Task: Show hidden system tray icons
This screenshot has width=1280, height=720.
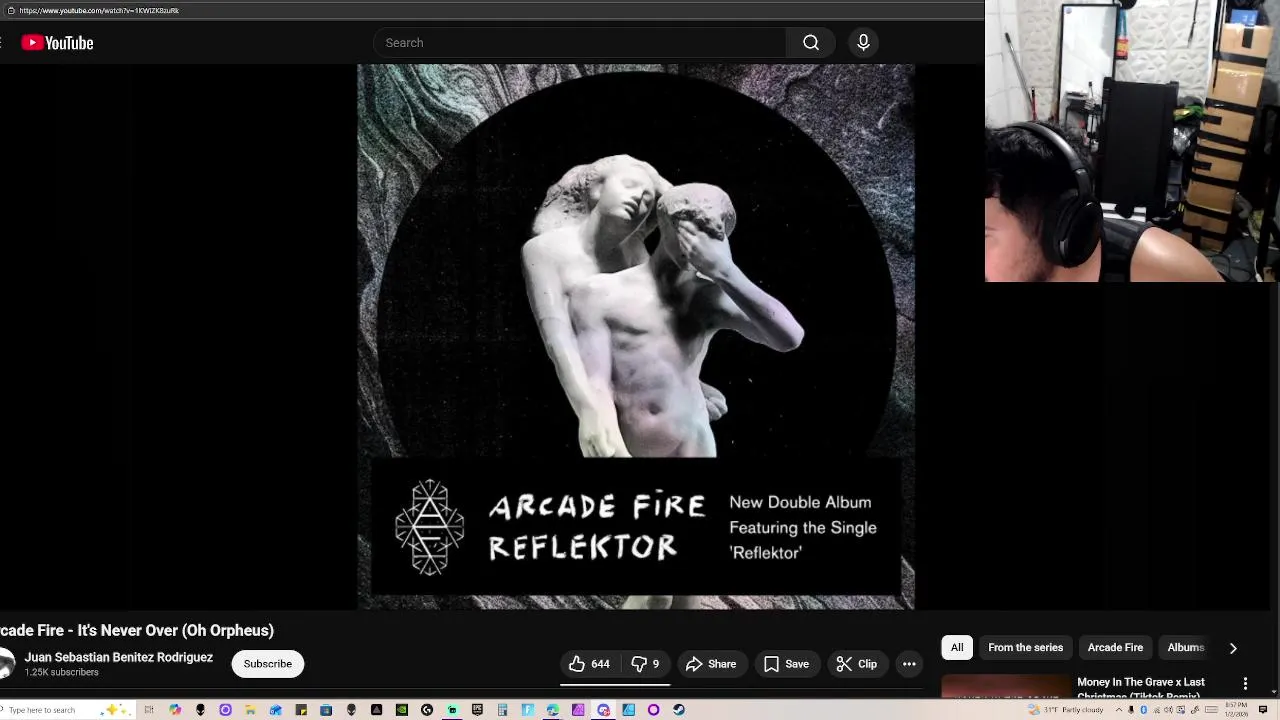Action: pos(1119,710)
